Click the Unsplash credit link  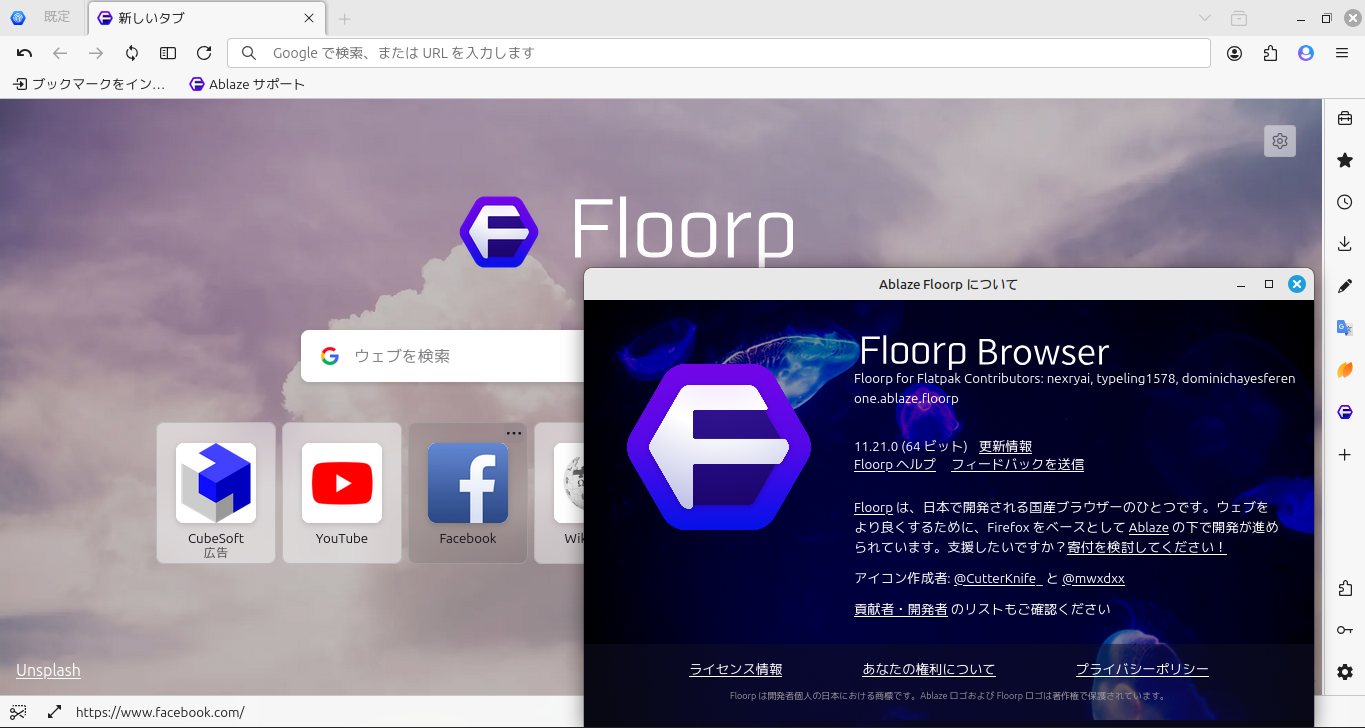click(48, 670)
